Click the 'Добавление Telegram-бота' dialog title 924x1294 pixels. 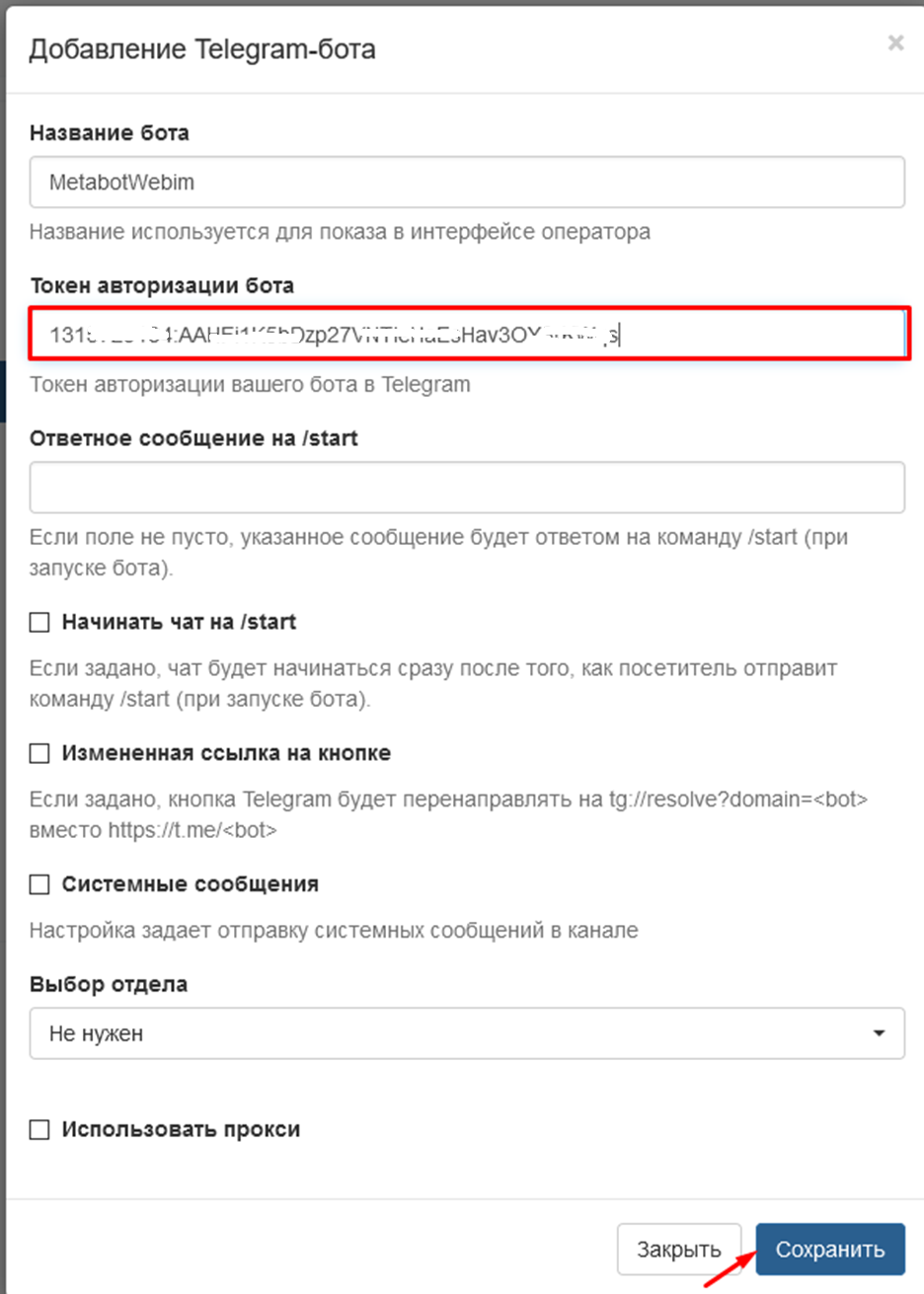coord(202,49)
